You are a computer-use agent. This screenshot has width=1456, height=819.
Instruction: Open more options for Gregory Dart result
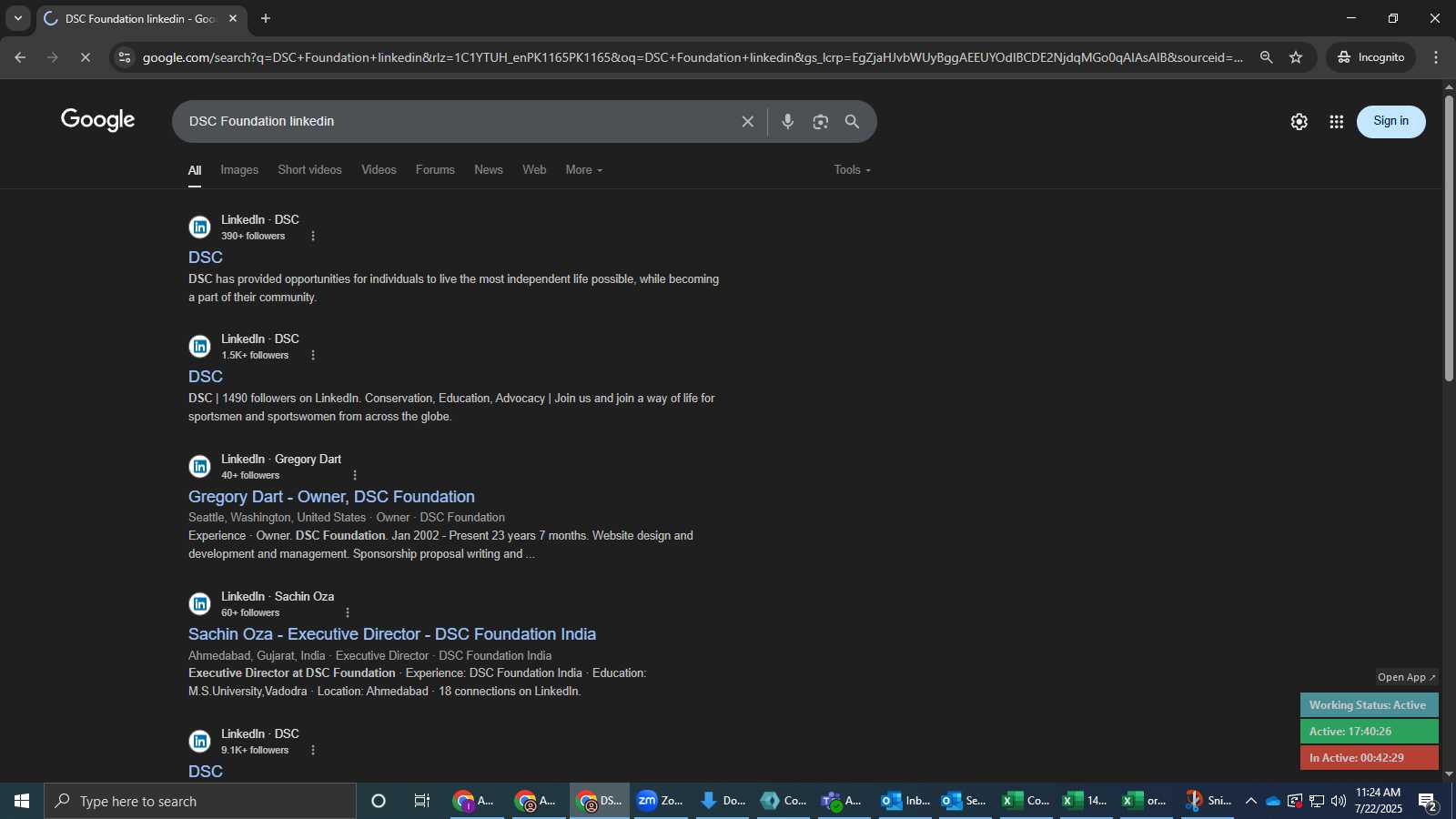click(355, 476)
